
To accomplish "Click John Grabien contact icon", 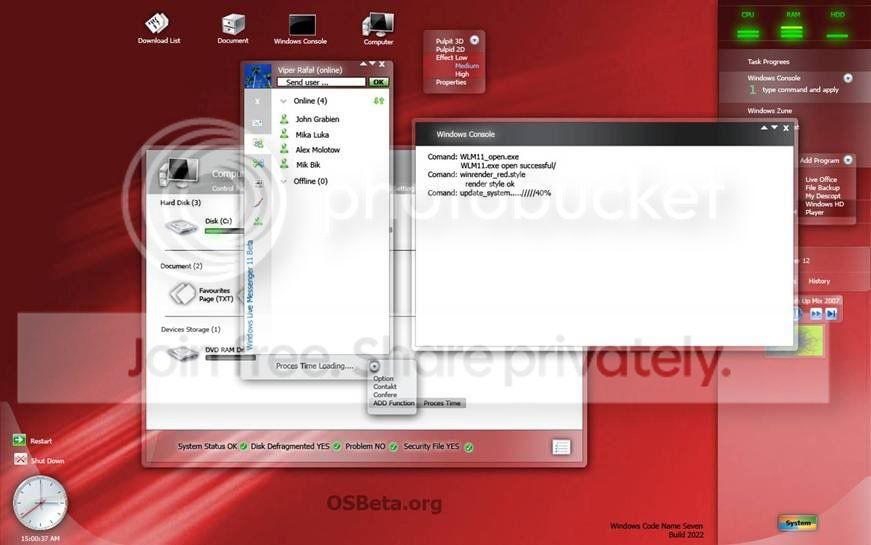I will pyautogui.click(x=284, y=119).
